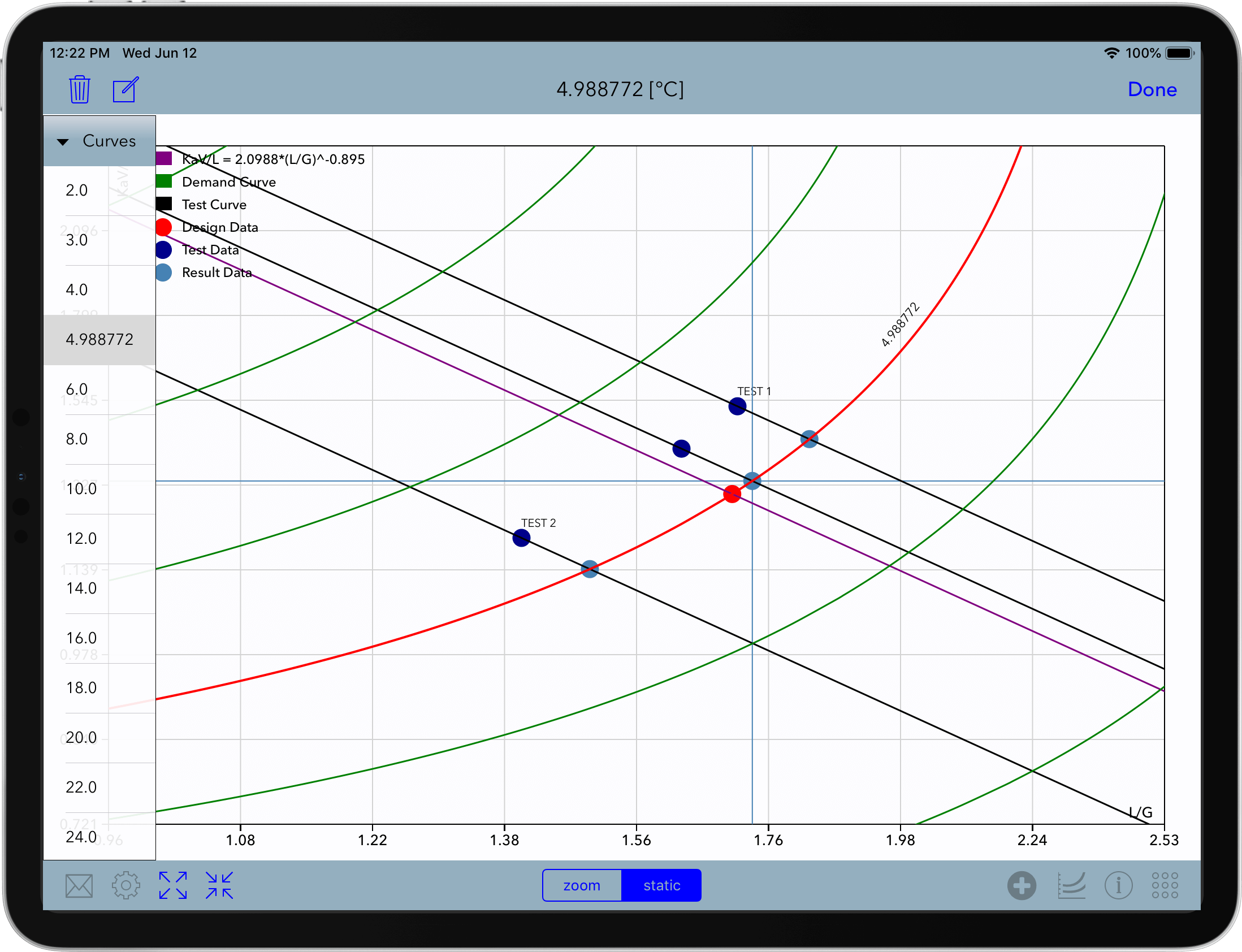Tap the circular plus icon to add data
This screenshot has height=952, width=1242.
pos(1022,885)
